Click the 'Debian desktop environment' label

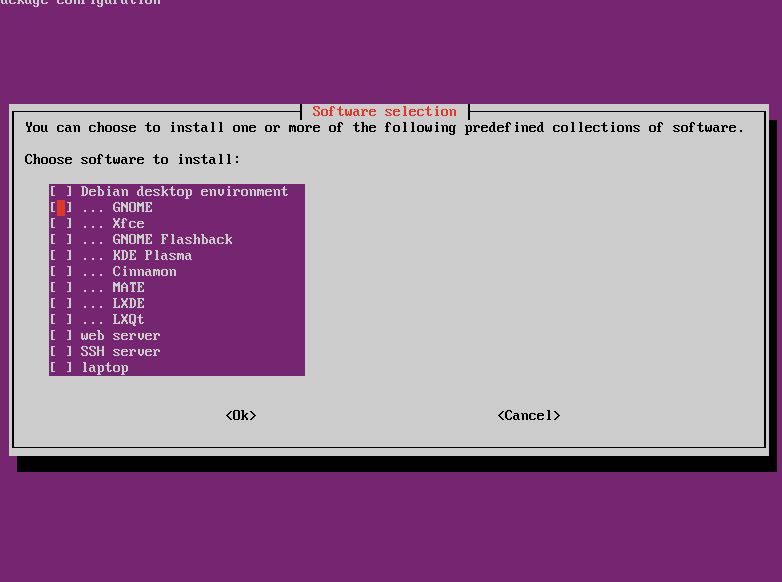pyautogui.click(x=184, y=192)
